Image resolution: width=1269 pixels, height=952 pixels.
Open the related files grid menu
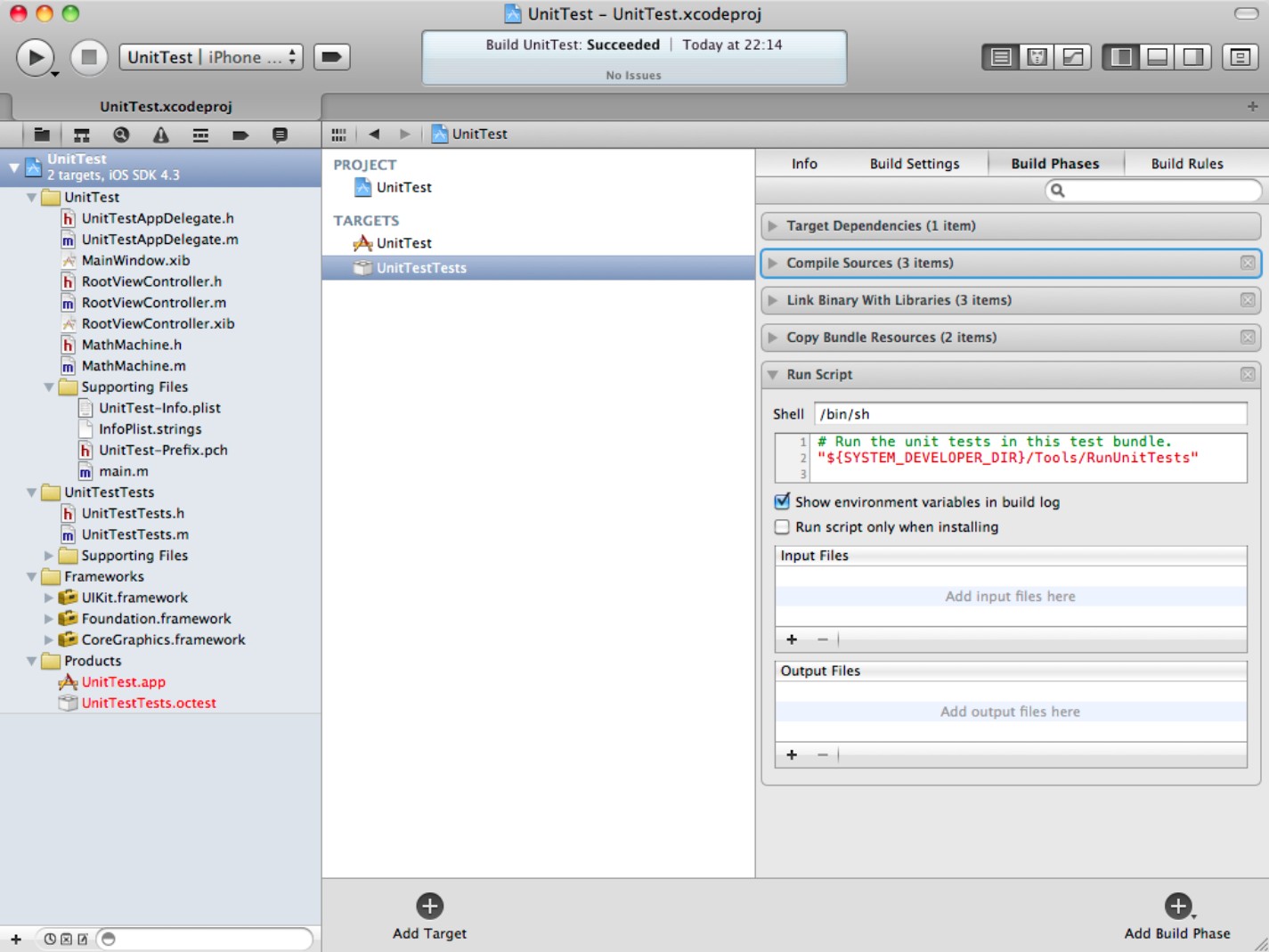[338, 134]
